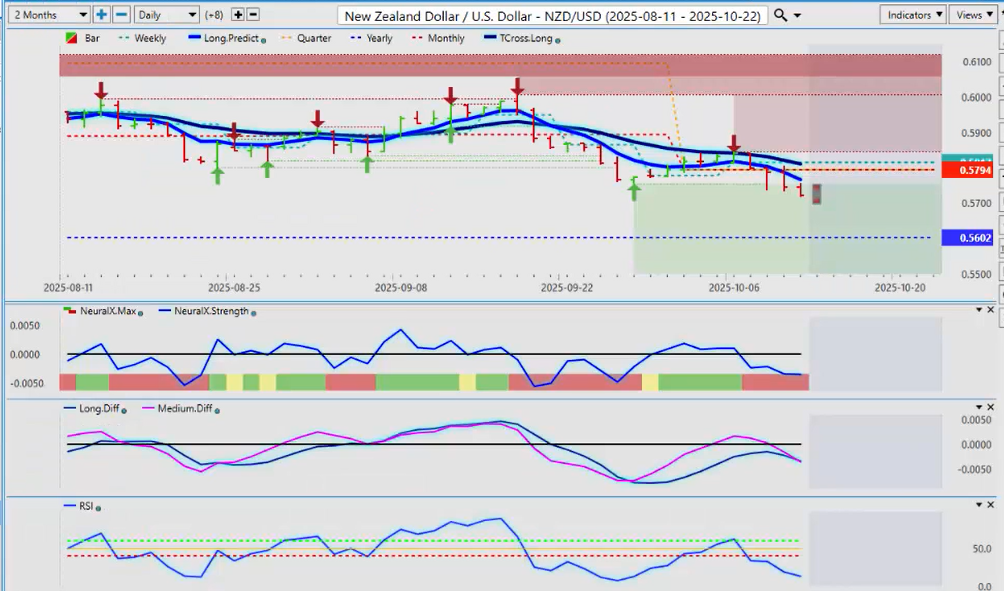1004x591 pixels.
Task: Click the Bar legend color swatch
Action: pyautogui.click(x=71, y=39)
